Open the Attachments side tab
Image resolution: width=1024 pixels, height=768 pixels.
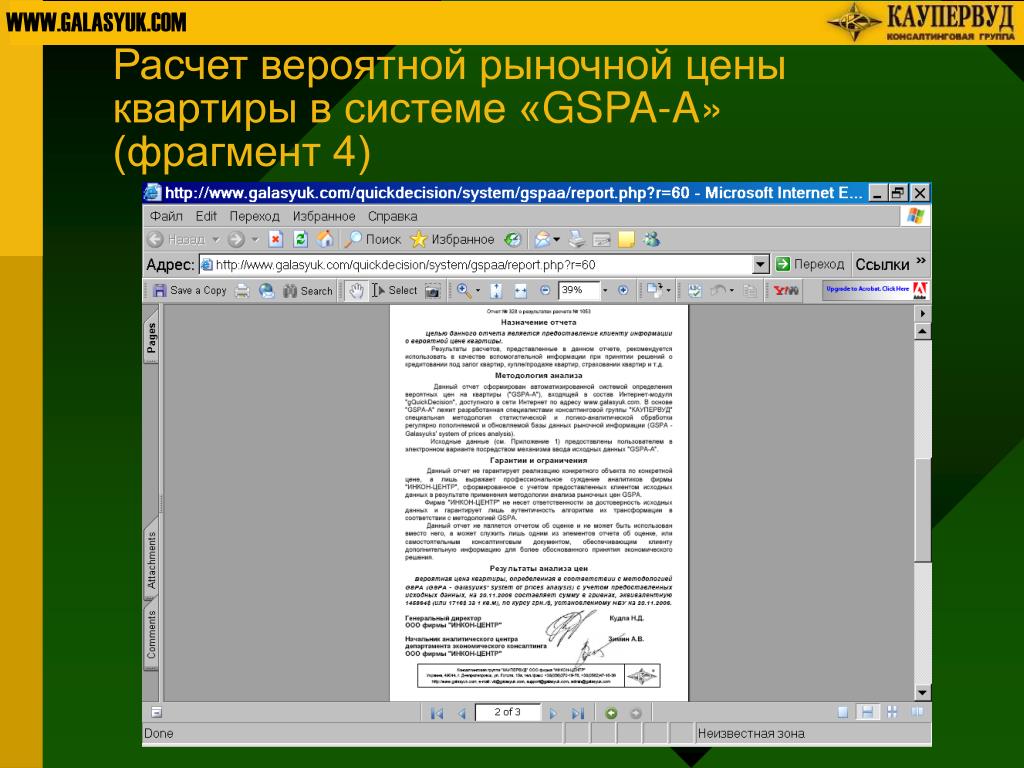tap(152, 560)
